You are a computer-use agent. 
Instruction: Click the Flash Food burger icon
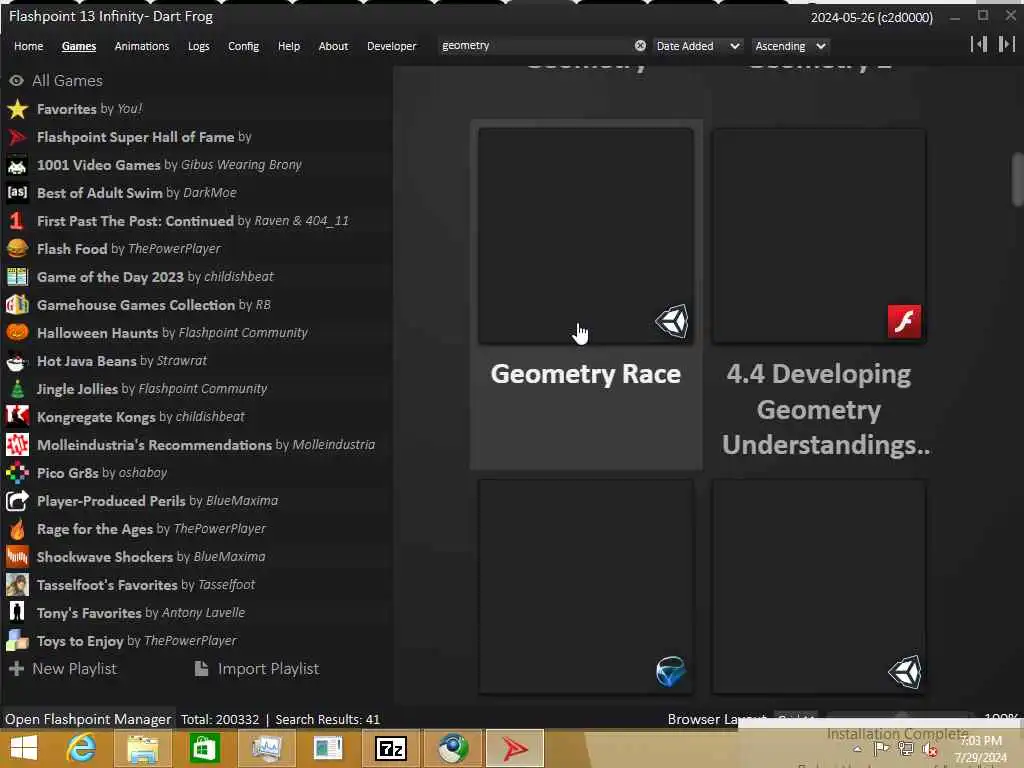[x=17, y=249]
